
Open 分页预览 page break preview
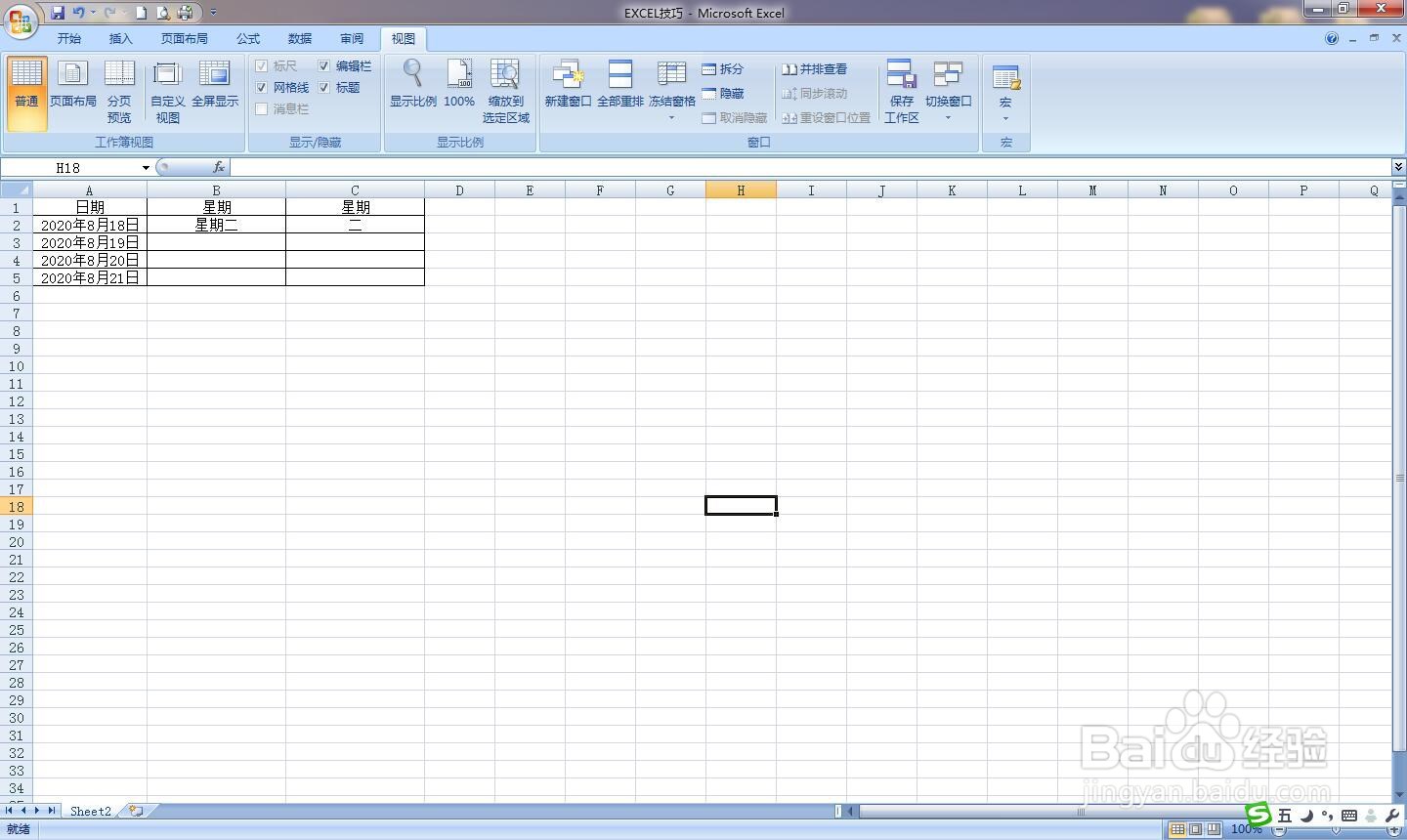pos(119,94)
